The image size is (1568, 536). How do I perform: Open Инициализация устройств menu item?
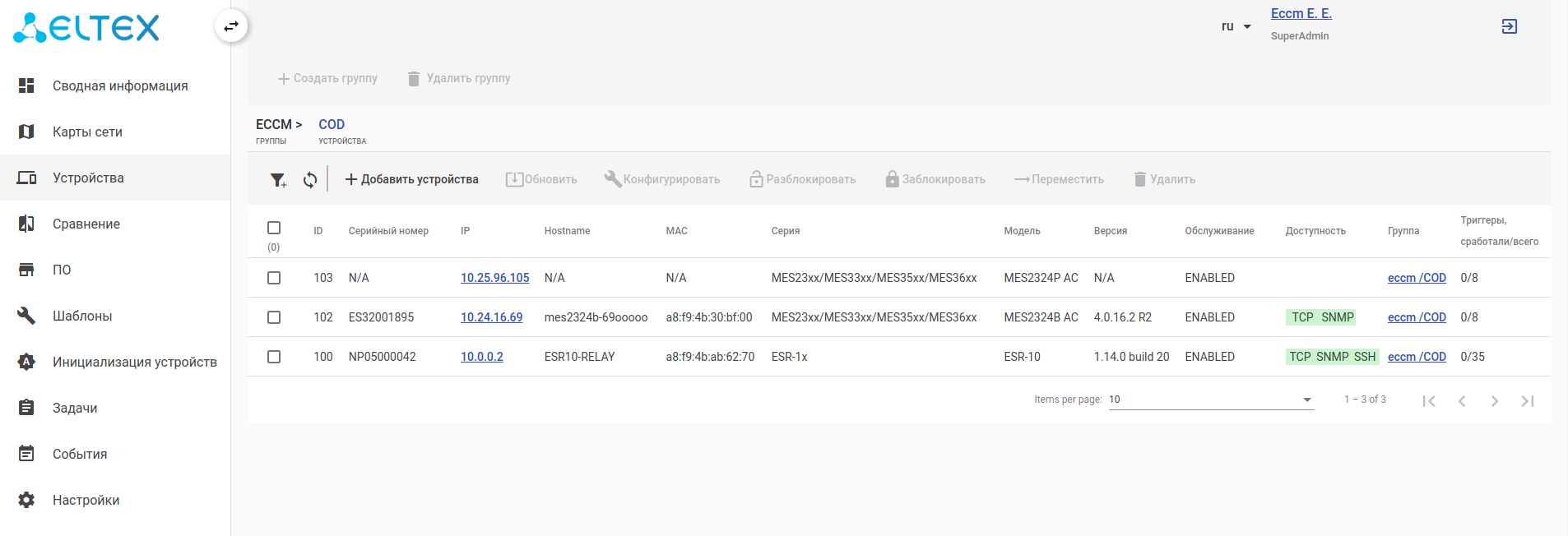coord(115,362)
